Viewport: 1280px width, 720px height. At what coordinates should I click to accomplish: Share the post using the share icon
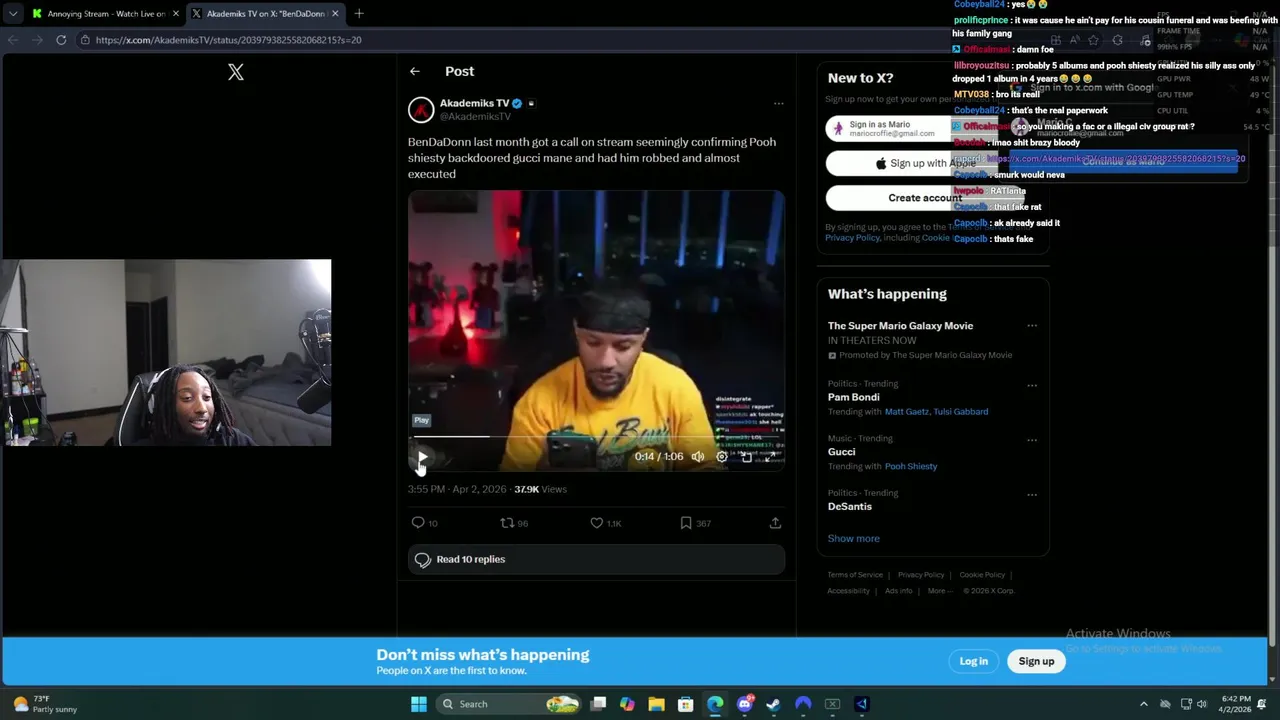click(x=775, y=523)
